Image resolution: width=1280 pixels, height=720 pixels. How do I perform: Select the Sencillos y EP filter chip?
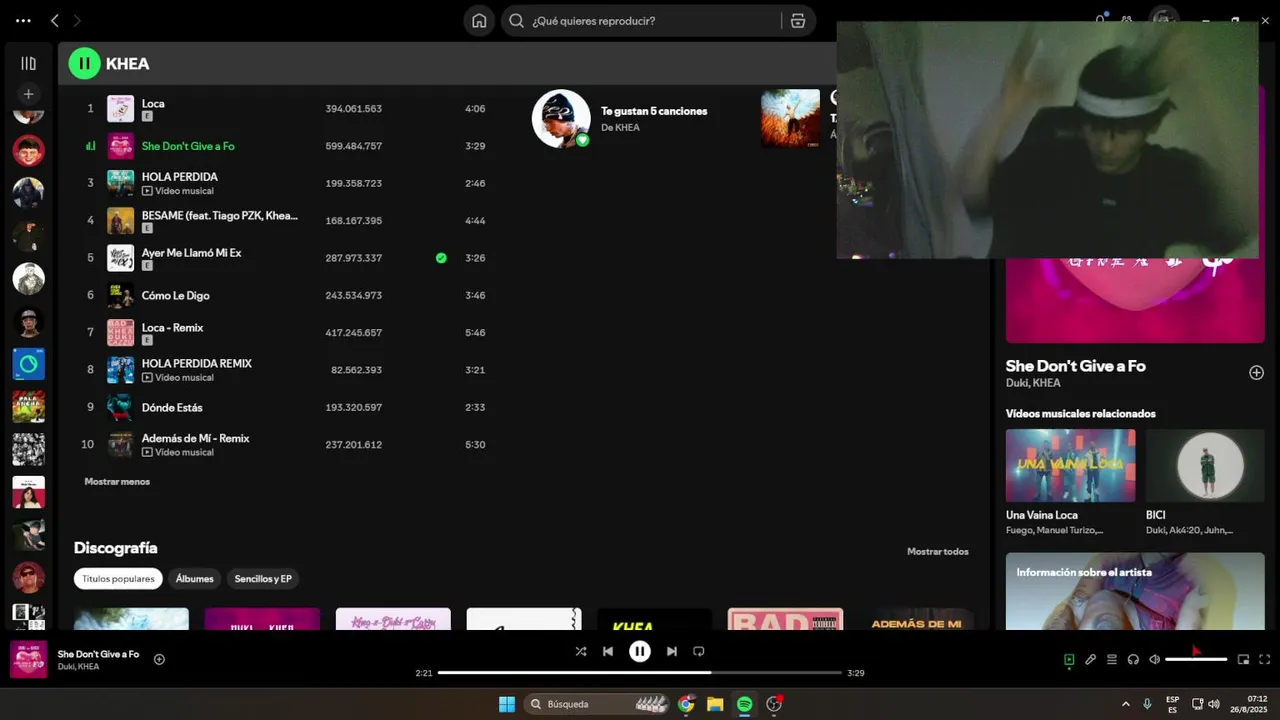[x=263, y=579]
